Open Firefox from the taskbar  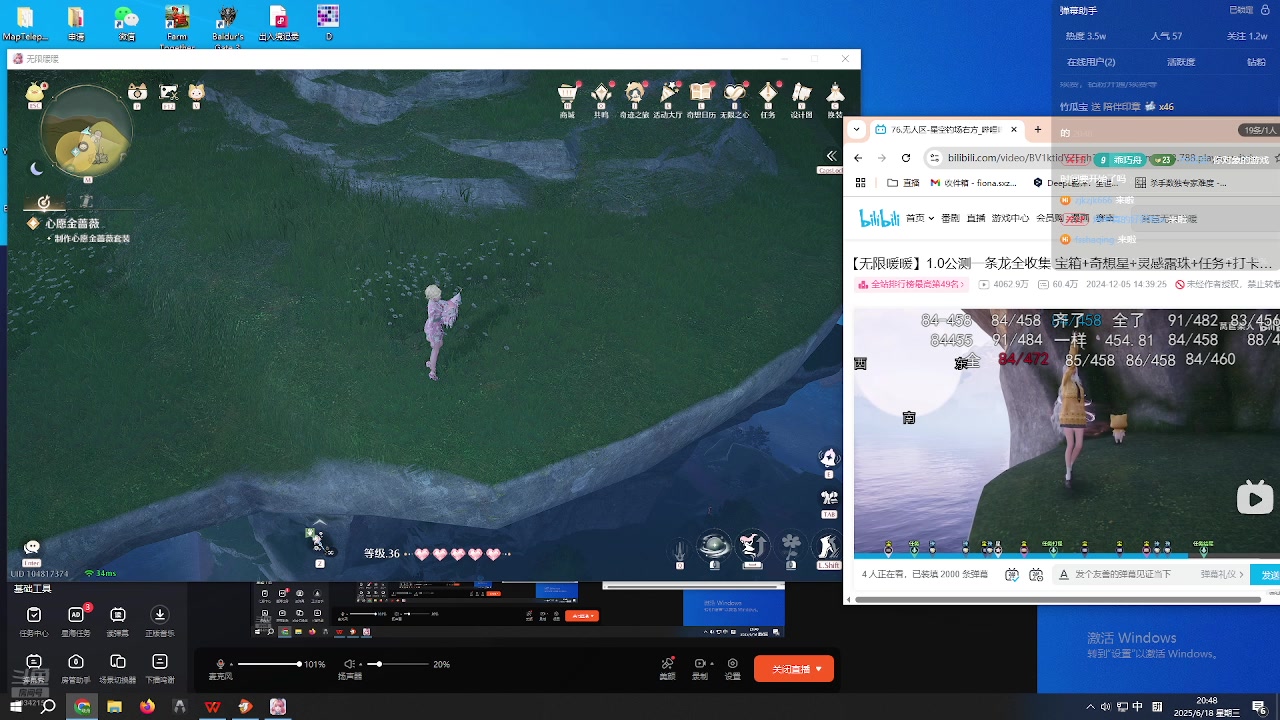(147, 706)
